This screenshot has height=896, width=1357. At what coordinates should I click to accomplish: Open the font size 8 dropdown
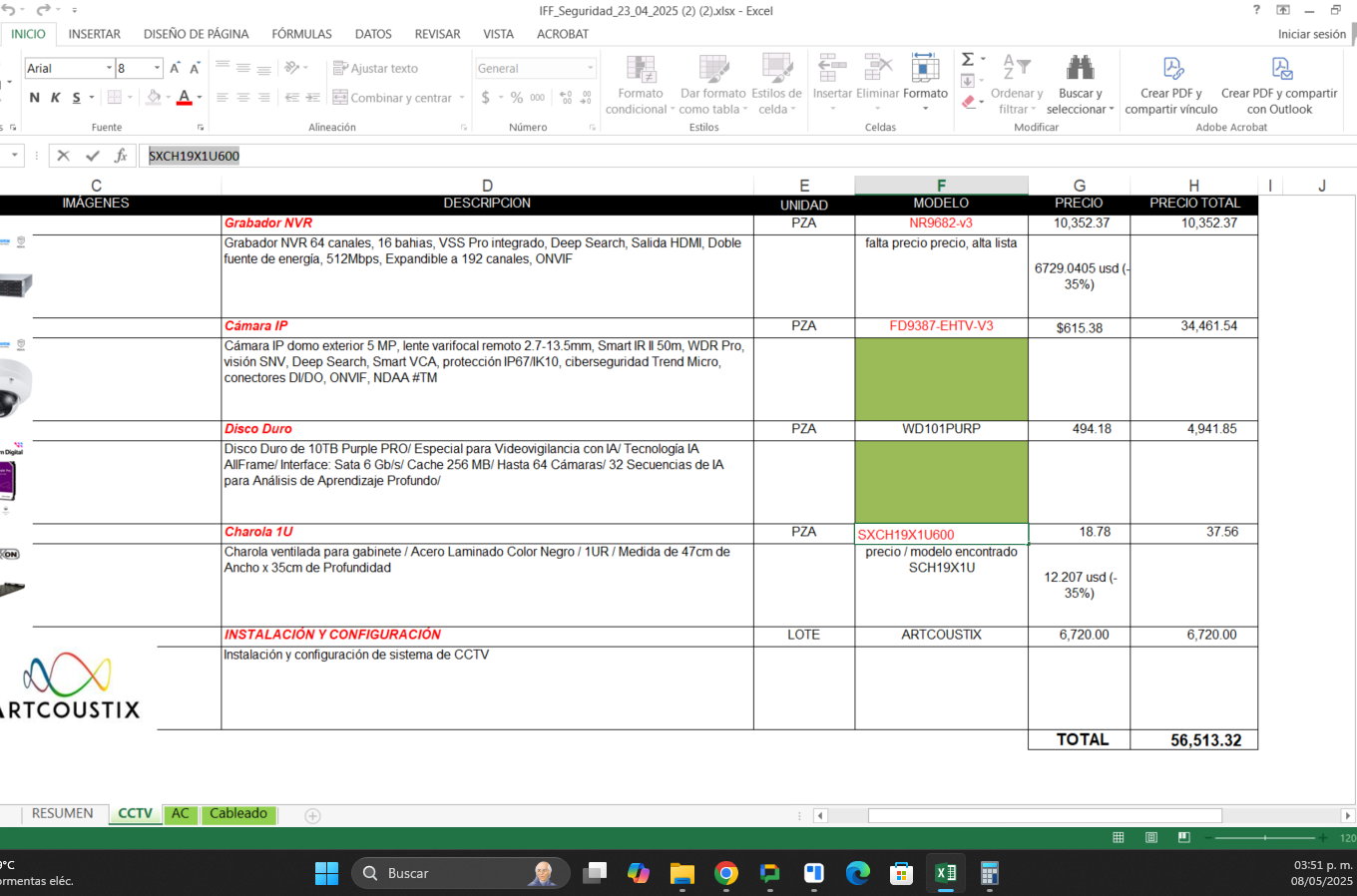(x=157, y=68)
